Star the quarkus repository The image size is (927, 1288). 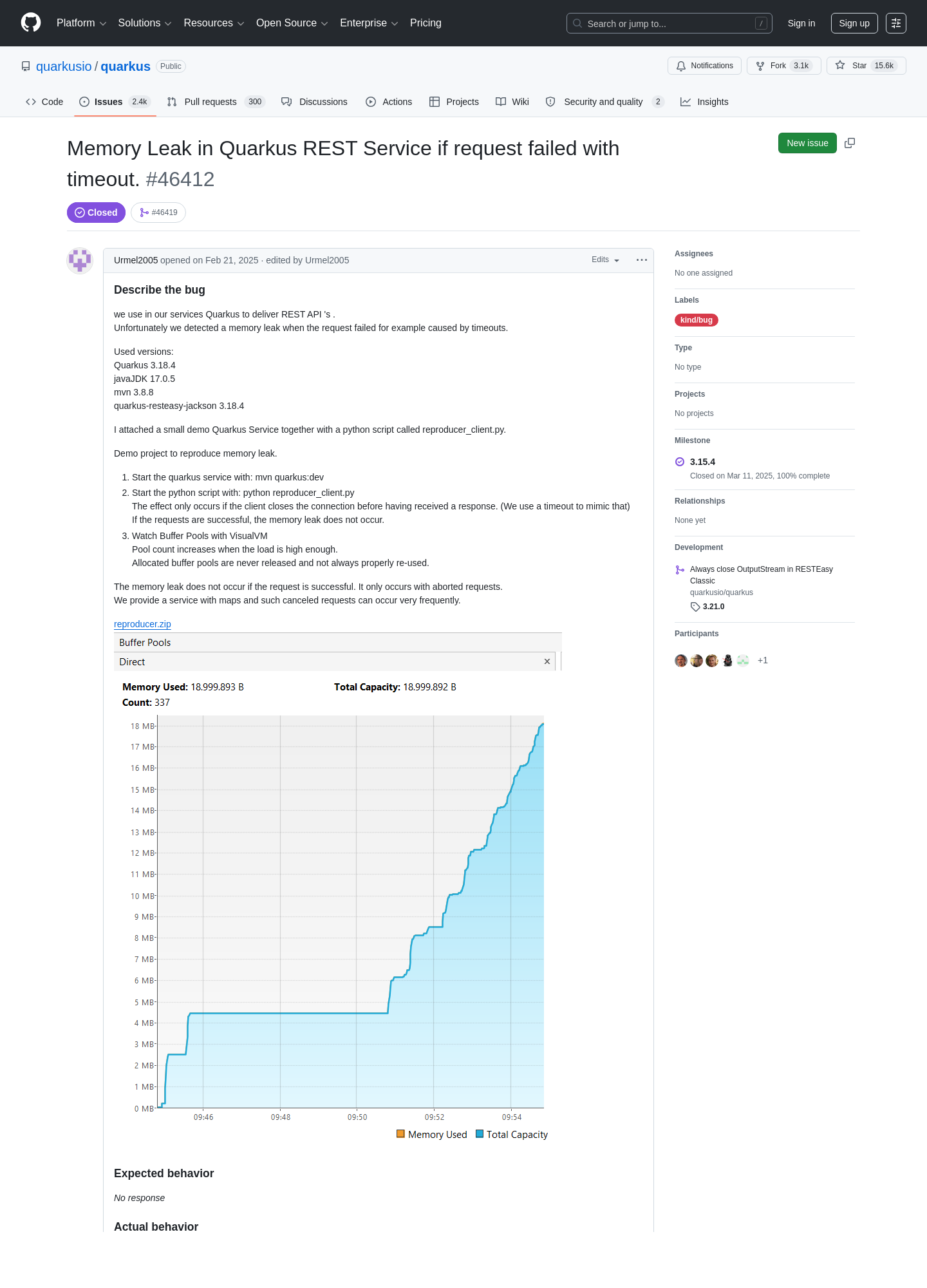[x=866, y=66]
